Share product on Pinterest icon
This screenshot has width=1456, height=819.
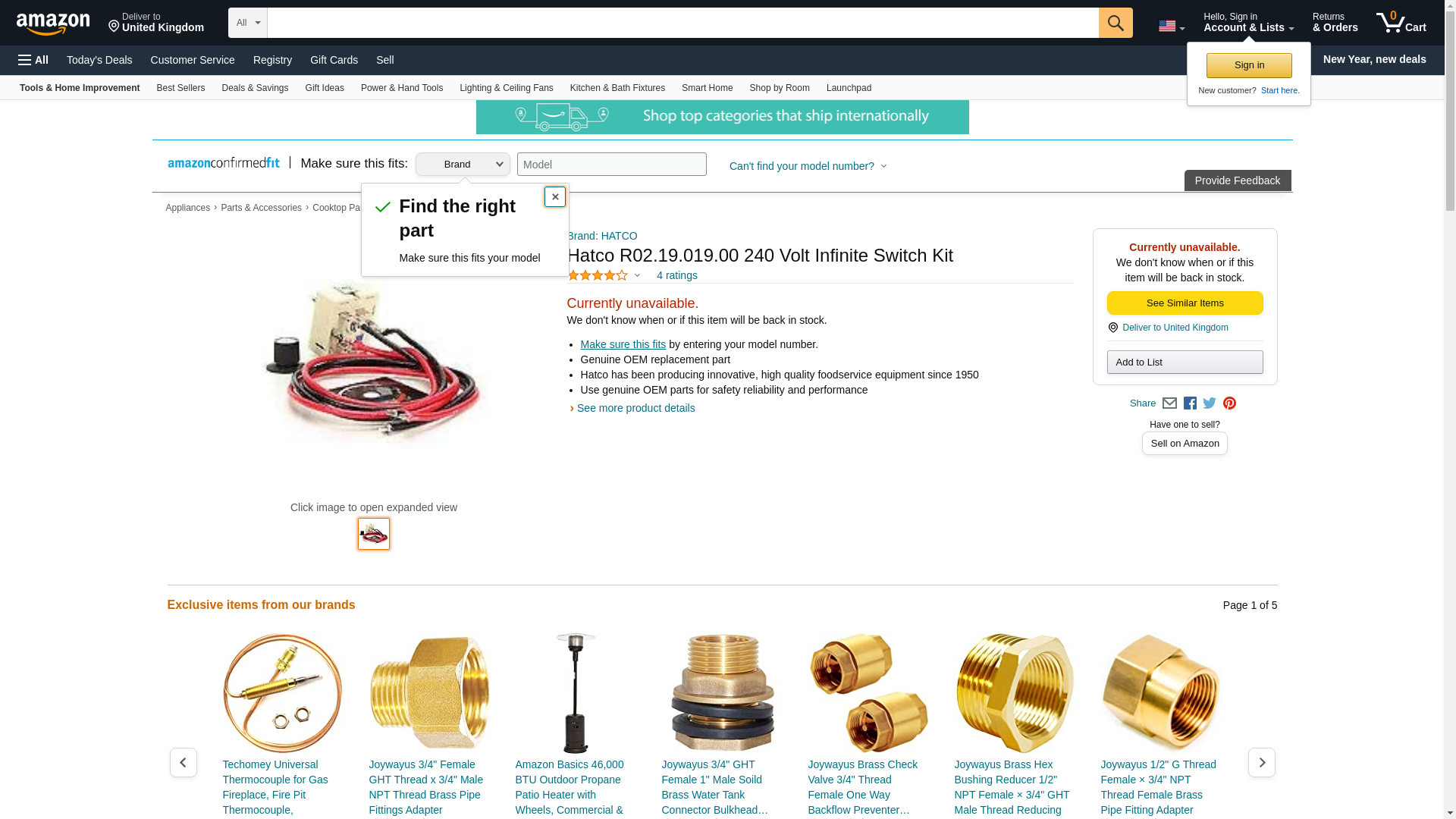1229,403
